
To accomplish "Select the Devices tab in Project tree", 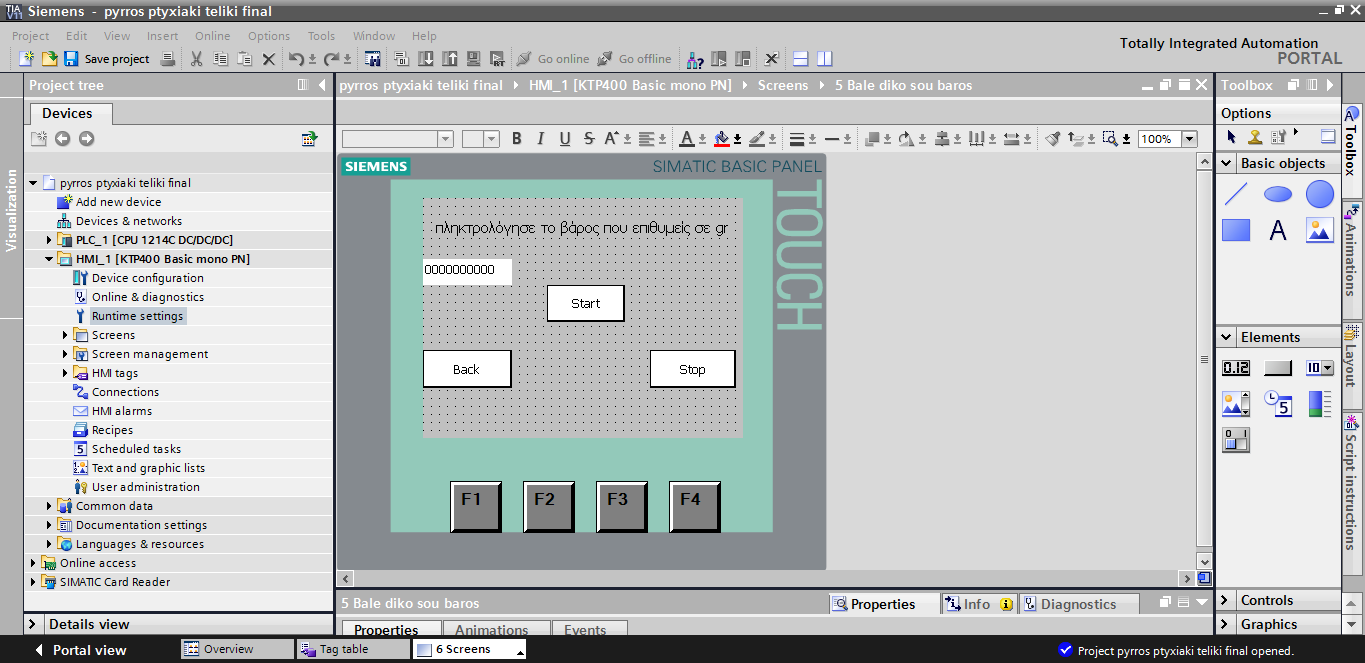I will pos(67,113).
